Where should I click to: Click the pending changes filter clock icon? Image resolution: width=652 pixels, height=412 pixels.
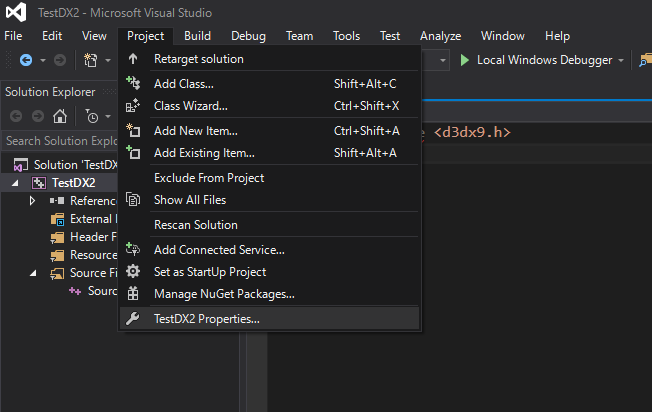coord(91,116)
